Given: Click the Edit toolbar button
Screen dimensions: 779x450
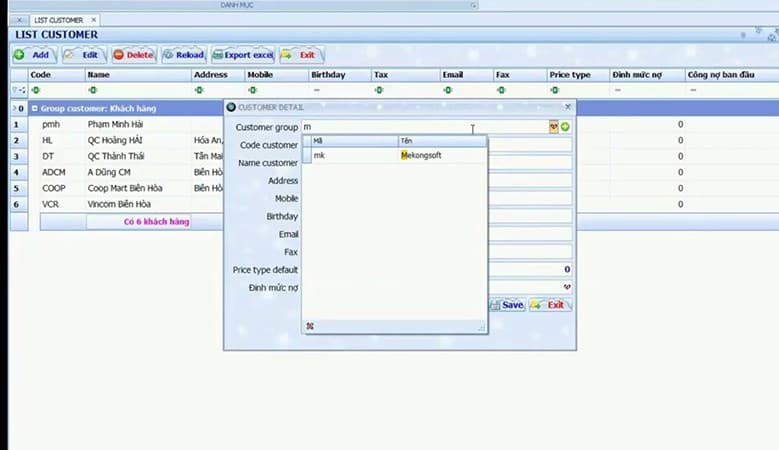Looking at the screenshot, I should coord(83,55).
